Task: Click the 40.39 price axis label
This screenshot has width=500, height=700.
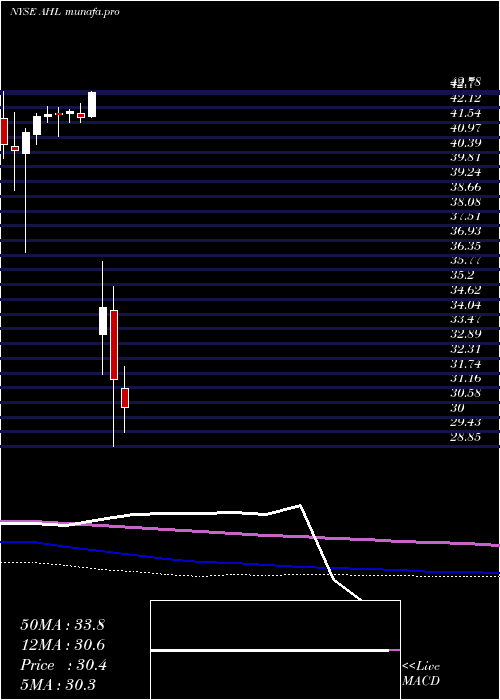Action: [466, 143]
